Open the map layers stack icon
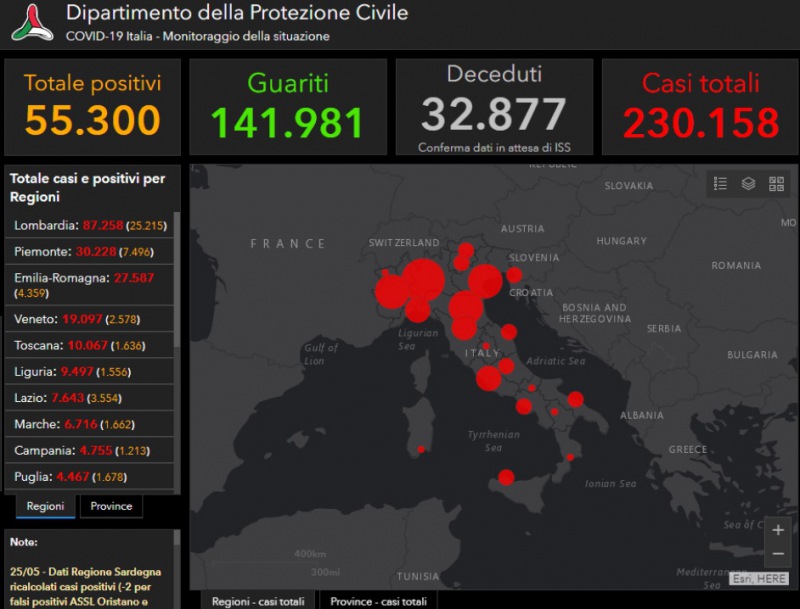 748,184
